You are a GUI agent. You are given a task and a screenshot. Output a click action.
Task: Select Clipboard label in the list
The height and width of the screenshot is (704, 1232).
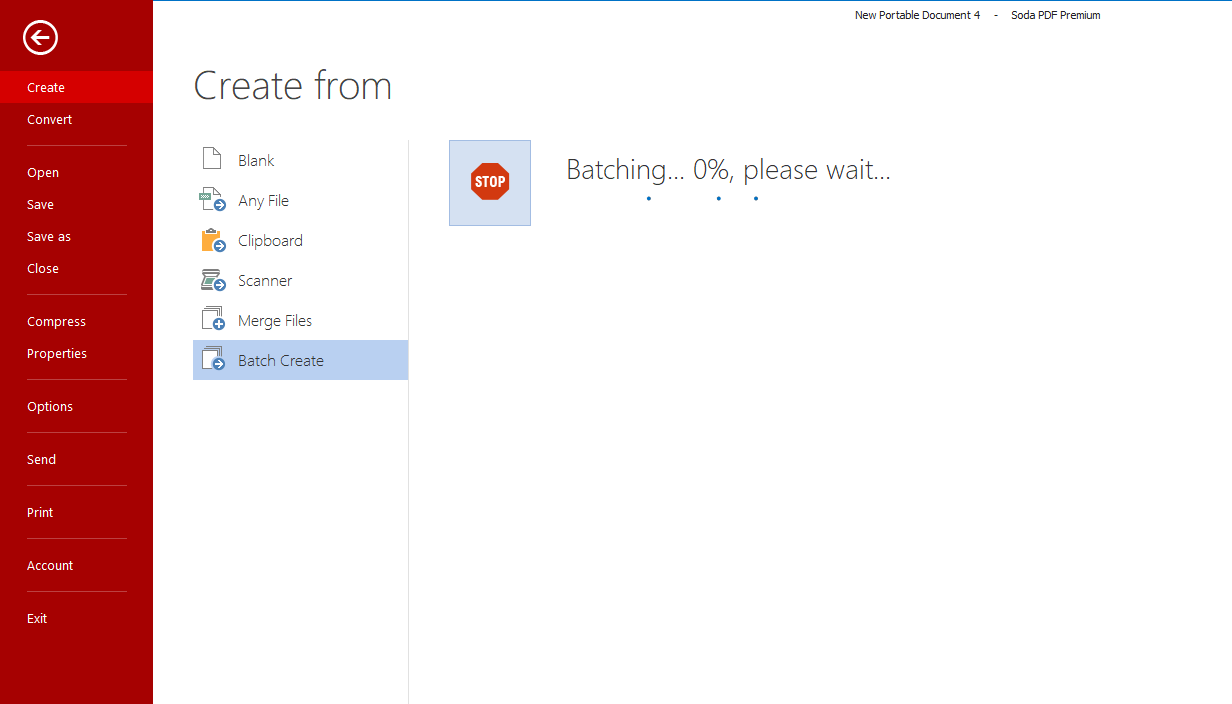[x=270, y=240]
